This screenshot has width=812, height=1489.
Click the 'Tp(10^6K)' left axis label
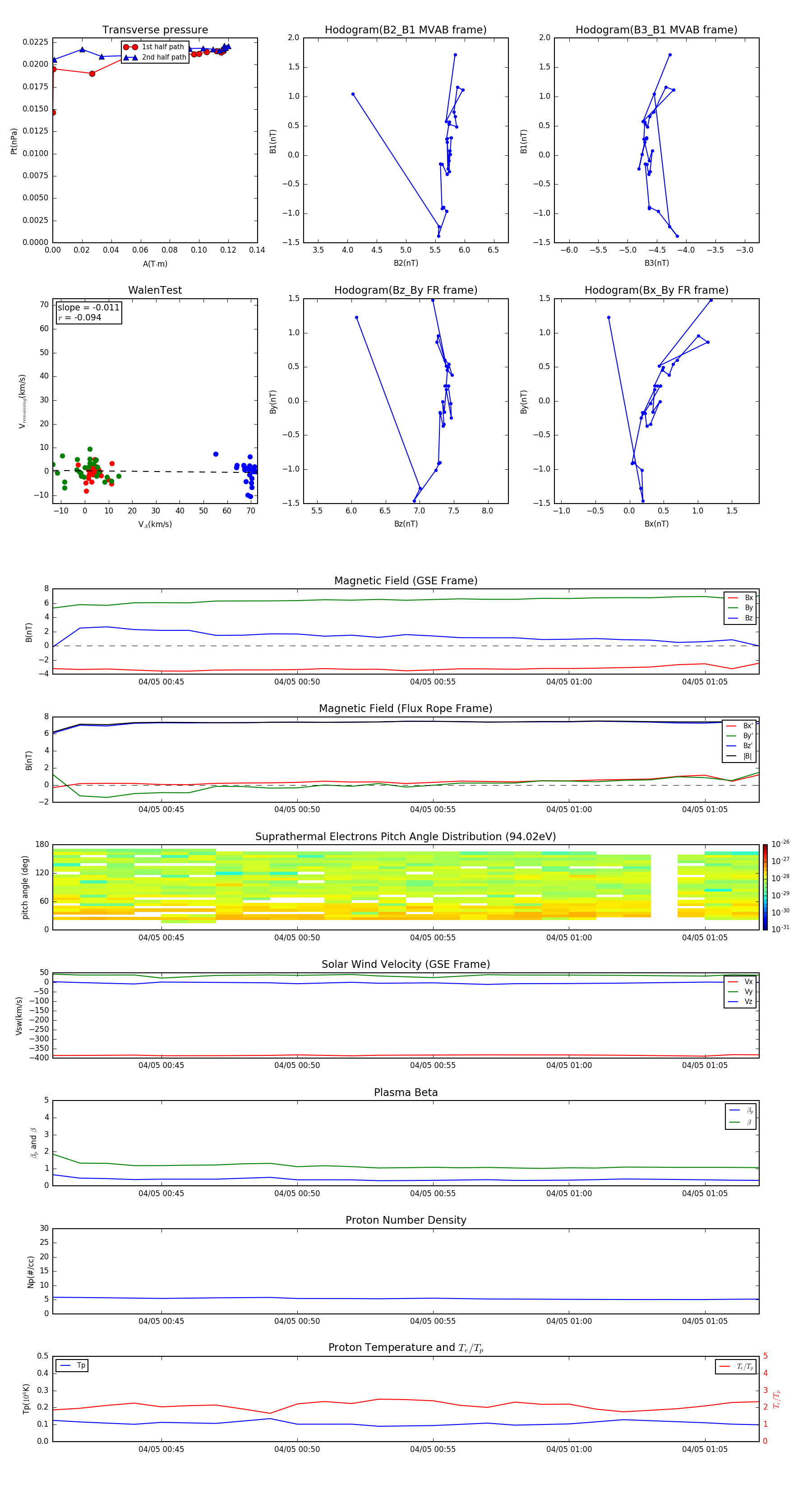[x=26, y=1399]
